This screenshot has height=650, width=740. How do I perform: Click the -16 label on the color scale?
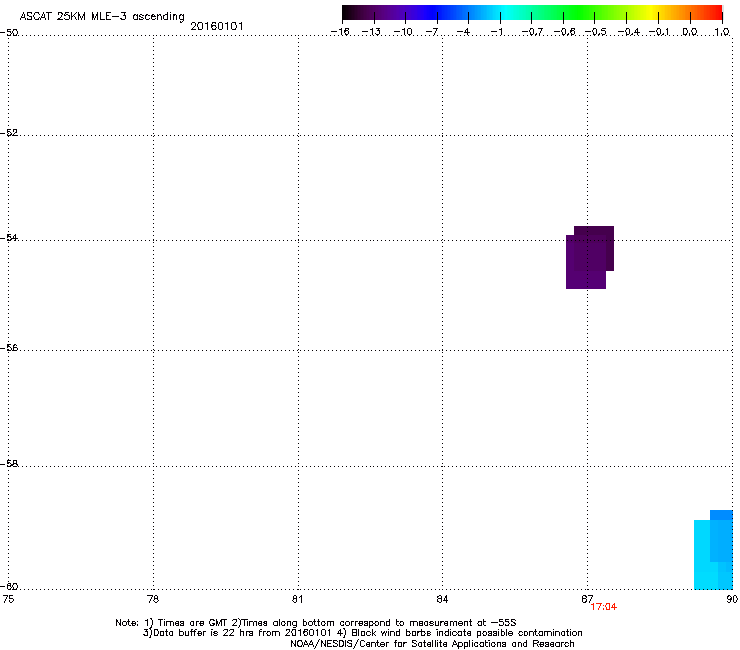340,32
